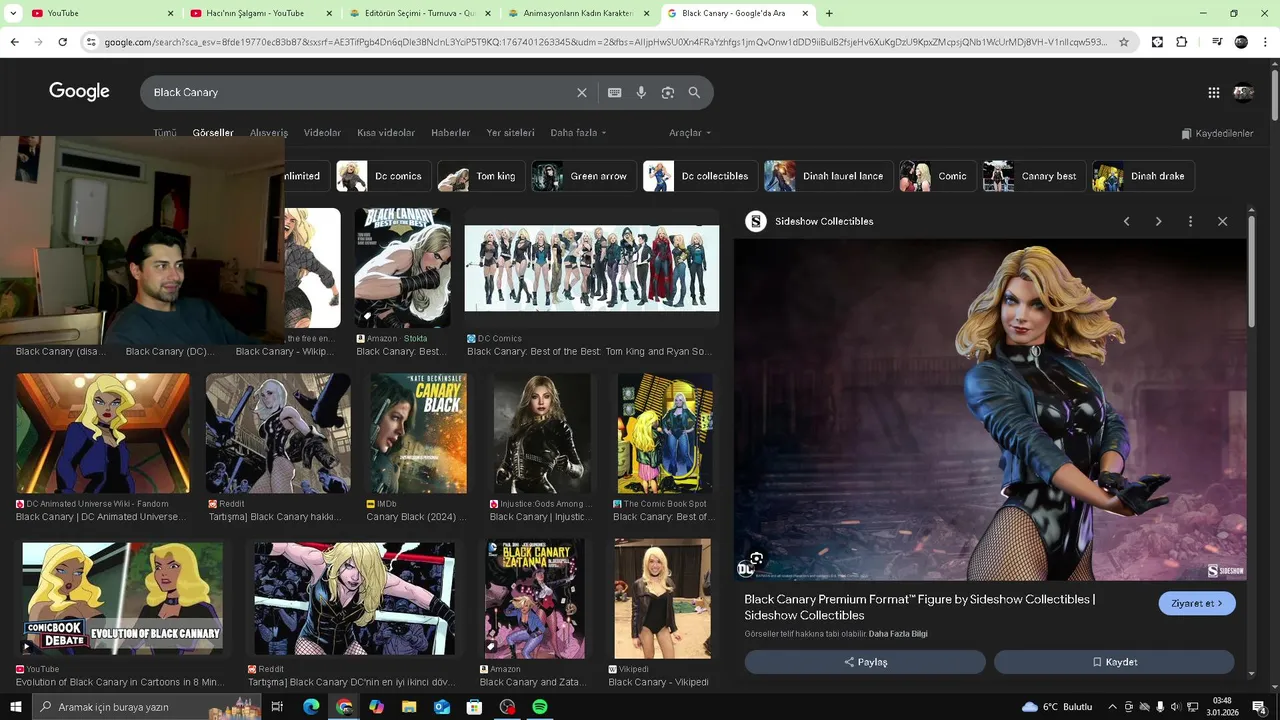Filter images by Canary best chip
The image size is (1280, 720).
click(x=1034, y=176)
